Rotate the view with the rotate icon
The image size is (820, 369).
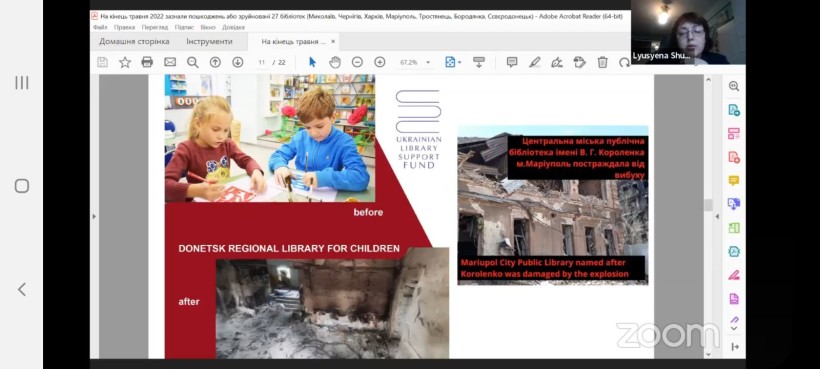click(624, 62)
